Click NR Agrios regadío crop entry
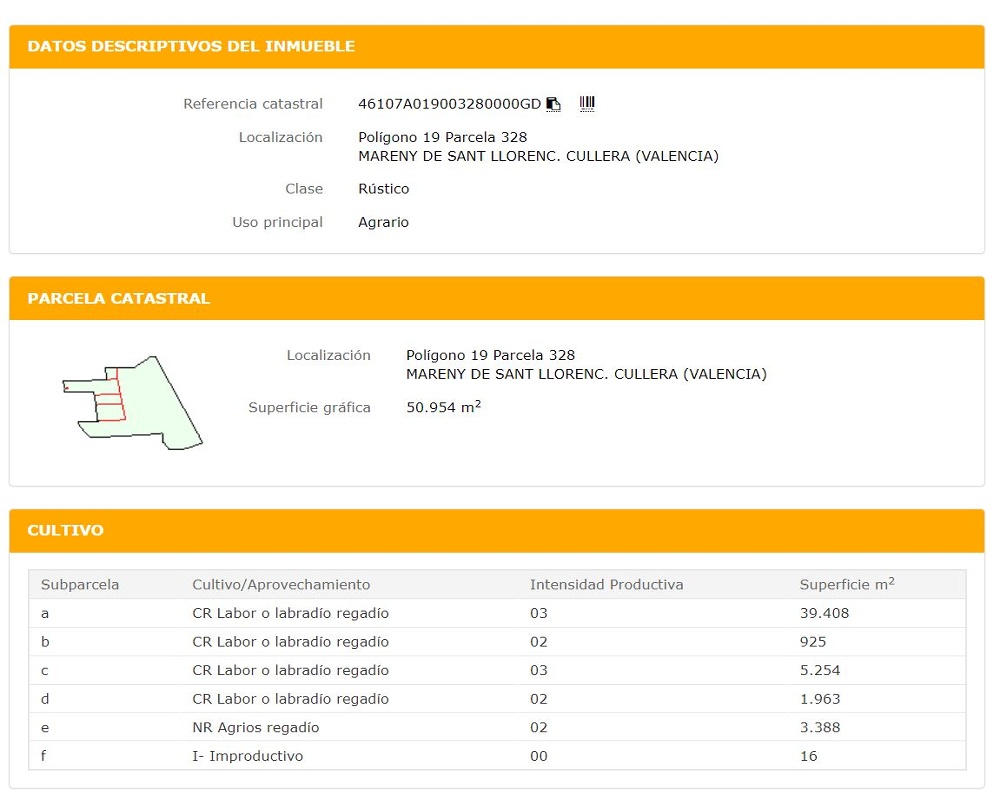 256,727
